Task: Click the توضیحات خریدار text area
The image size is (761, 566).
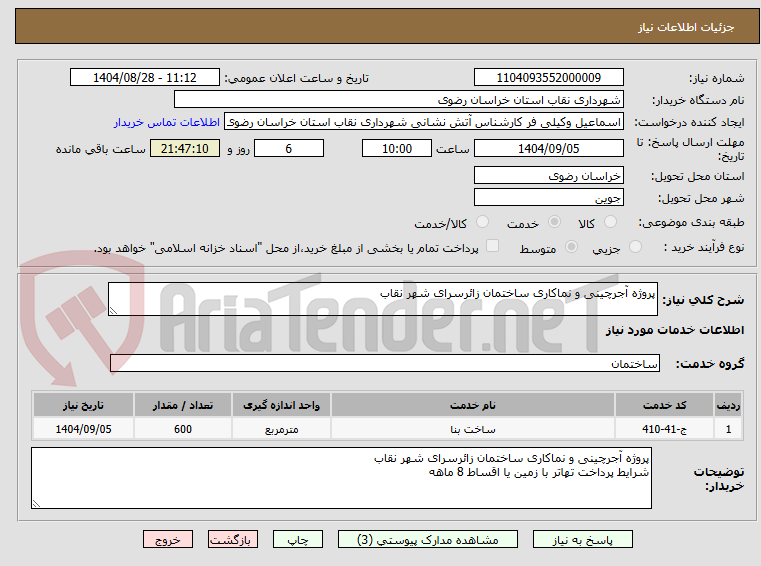Action: 341,478
